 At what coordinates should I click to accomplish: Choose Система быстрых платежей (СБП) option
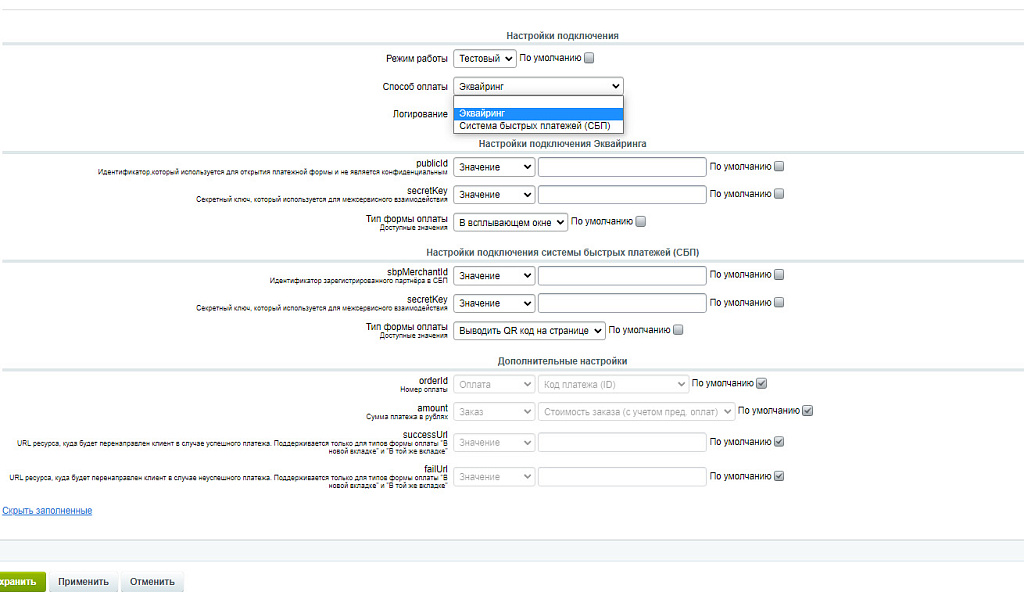point(538,126)
